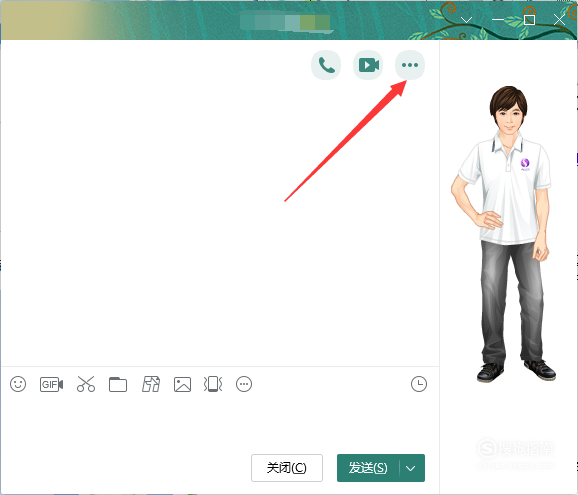578x495 pixels.
Task: Click inside the message input area
Action: point(220,424)
